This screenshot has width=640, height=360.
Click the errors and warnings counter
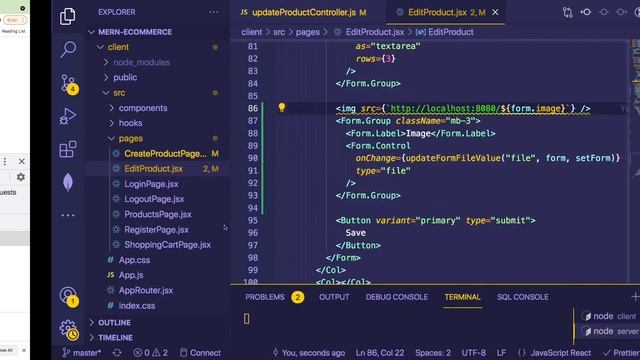tap(151, 353)
